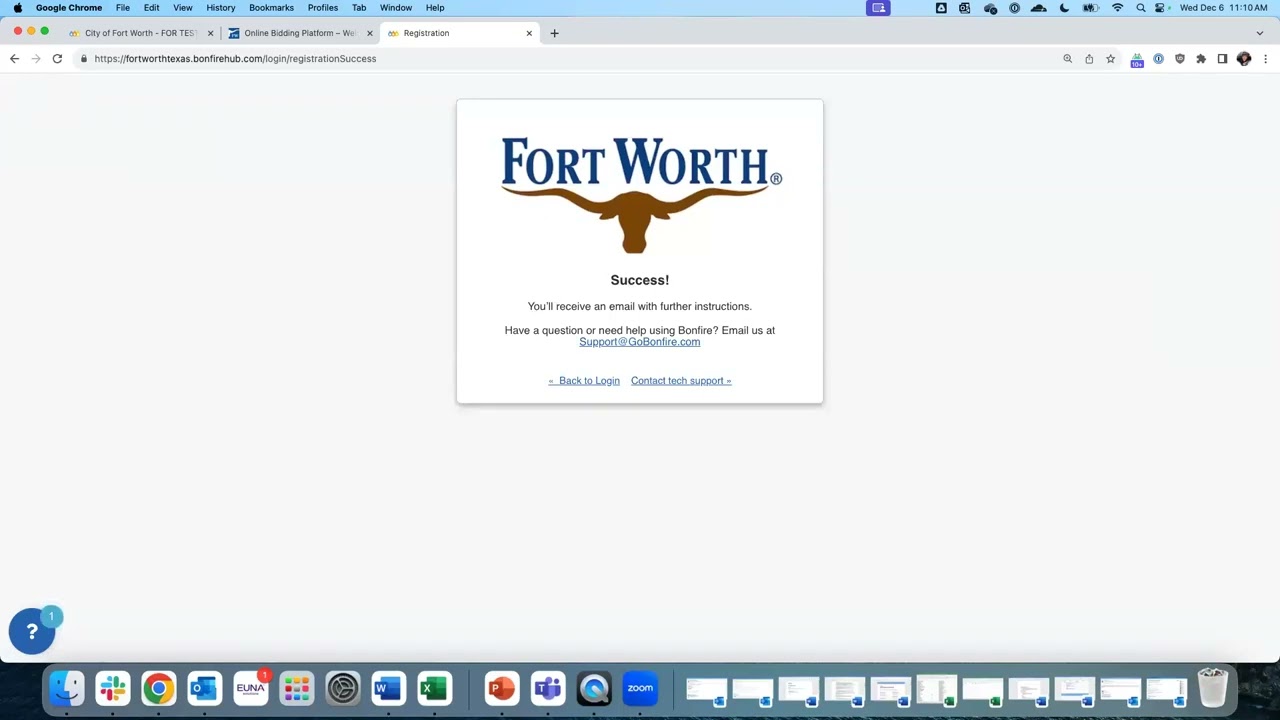Click the Support@GoBonfire.com email link
The width and height of the screenshot is (1280, 720).
tap(640, 342)
